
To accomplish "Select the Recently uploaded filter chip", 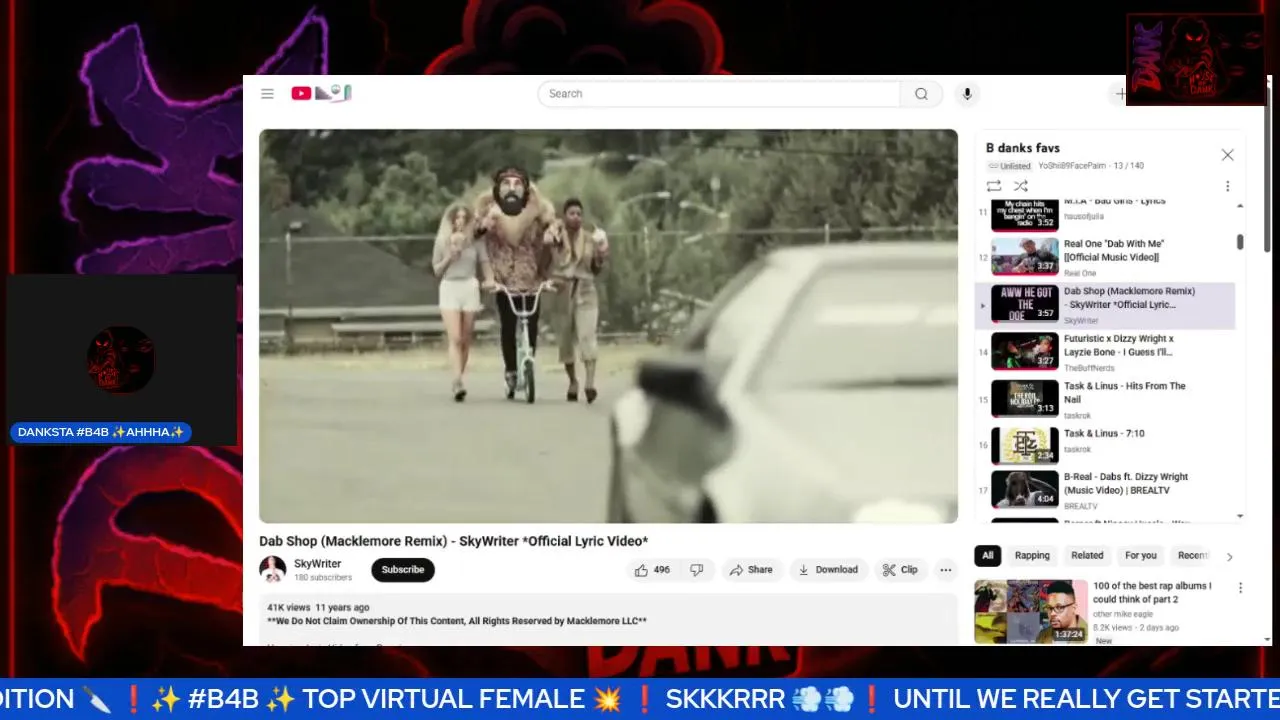I will [1193, 556].
